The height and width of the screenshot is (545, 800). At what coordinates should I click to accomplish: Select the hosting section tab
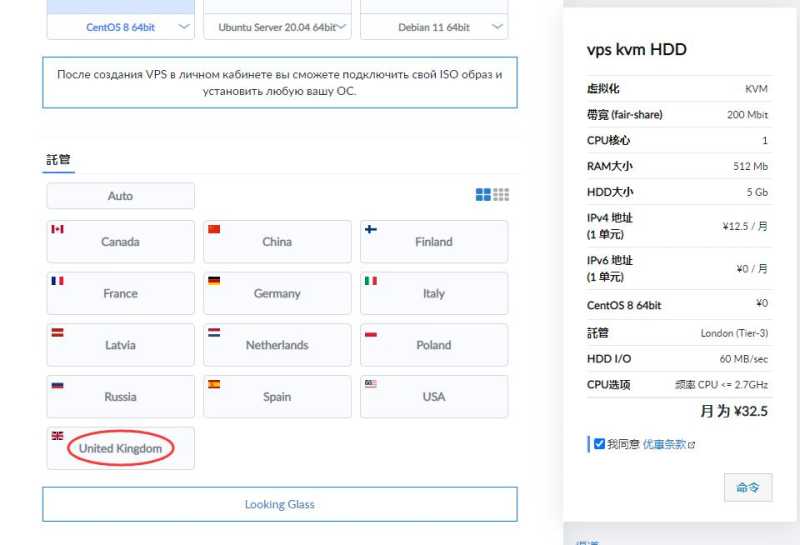[x=58, y=160]
